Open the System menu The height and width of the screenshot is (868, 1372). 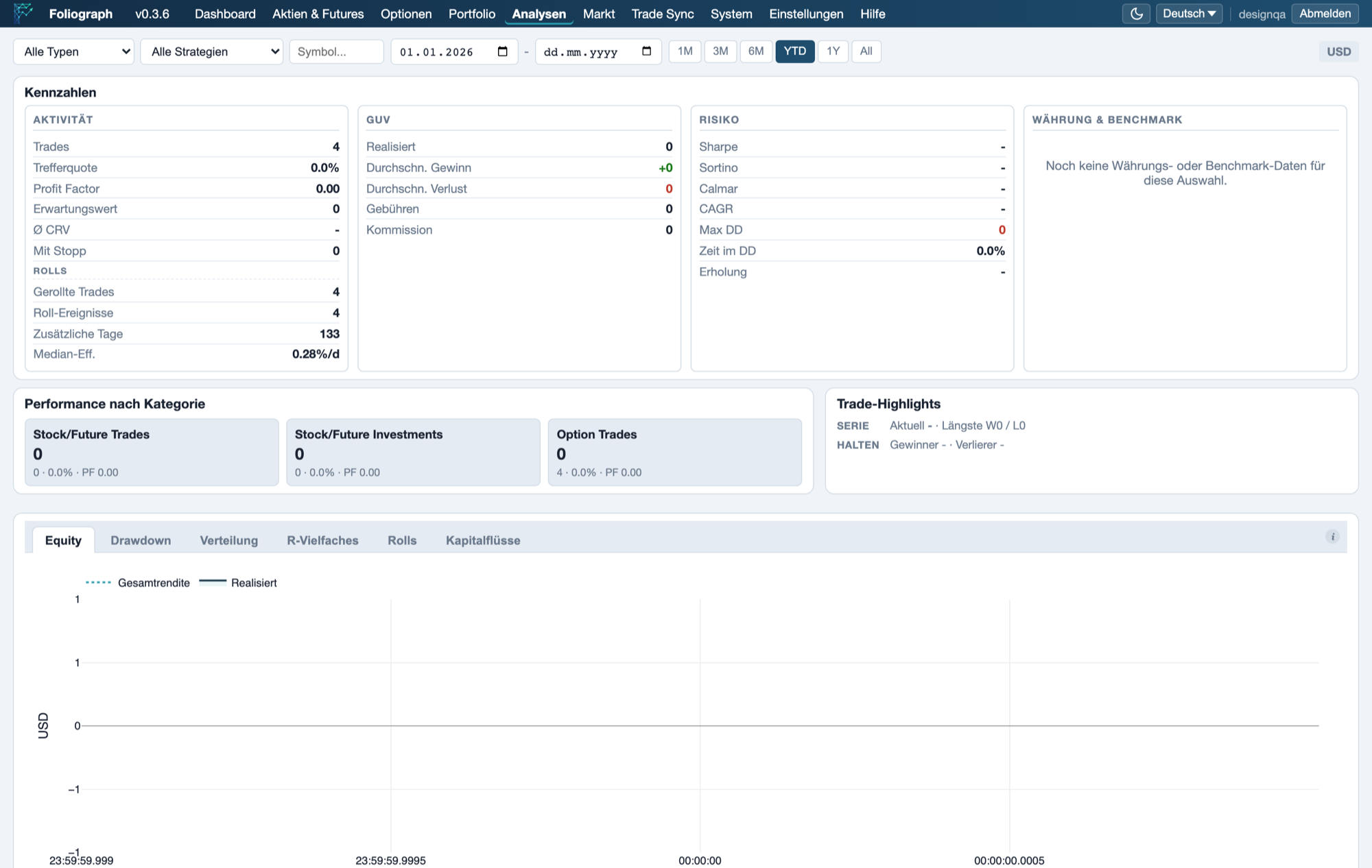(x=731, y=14)
